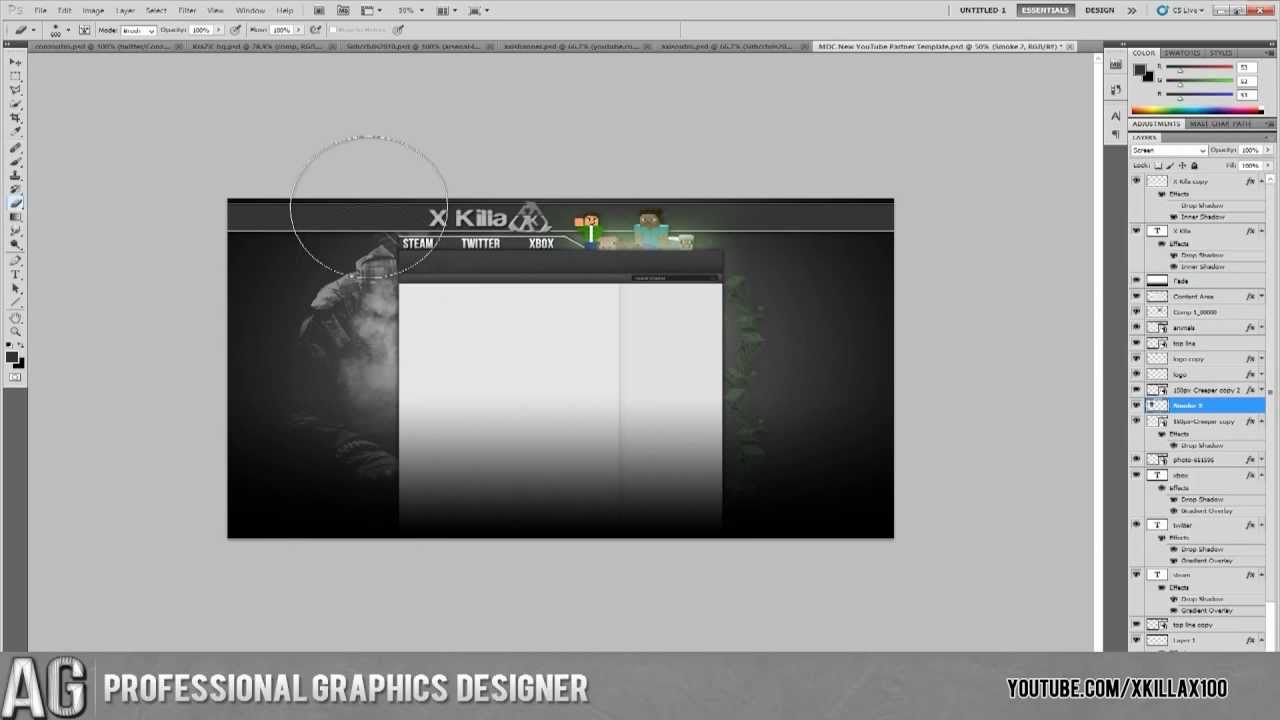Enable the Erase to History checkbox
This screenshot has width=1280, height=720.
pyautogui.click(x=334, y=30)
